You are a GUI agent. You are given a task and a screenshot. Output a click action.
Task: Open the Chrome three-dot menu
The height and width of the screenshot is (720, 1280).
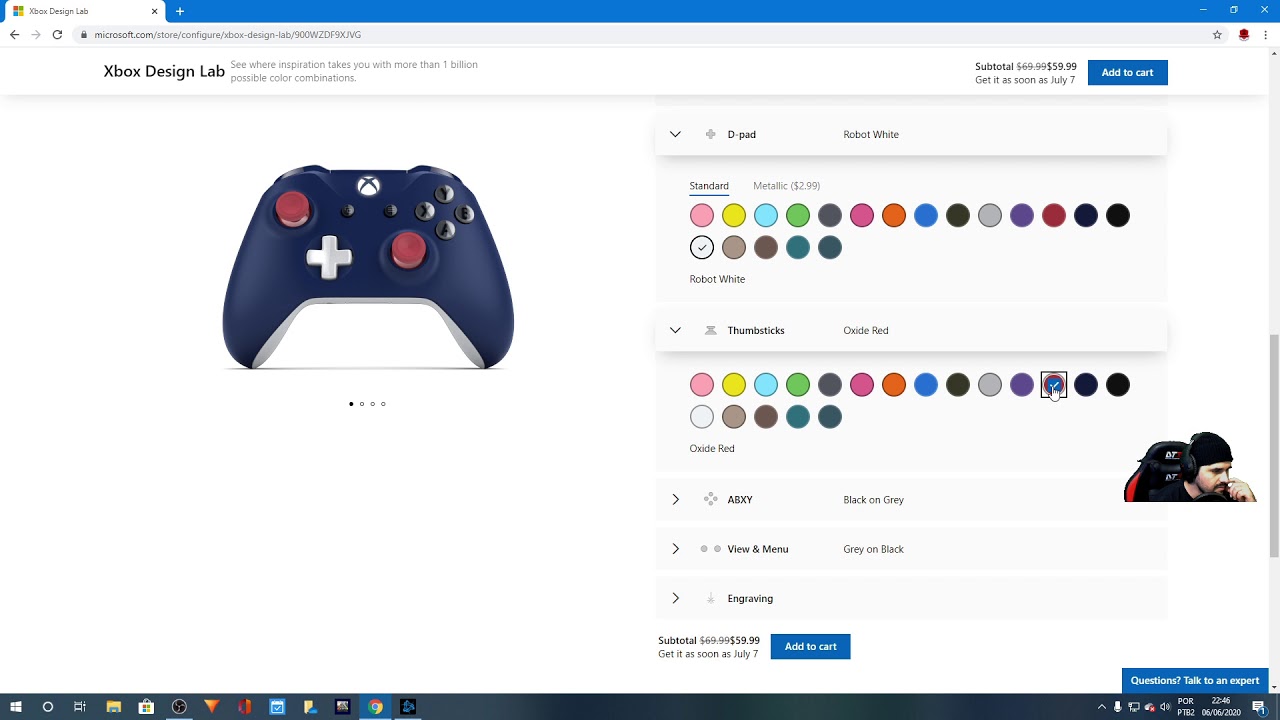1266,34
